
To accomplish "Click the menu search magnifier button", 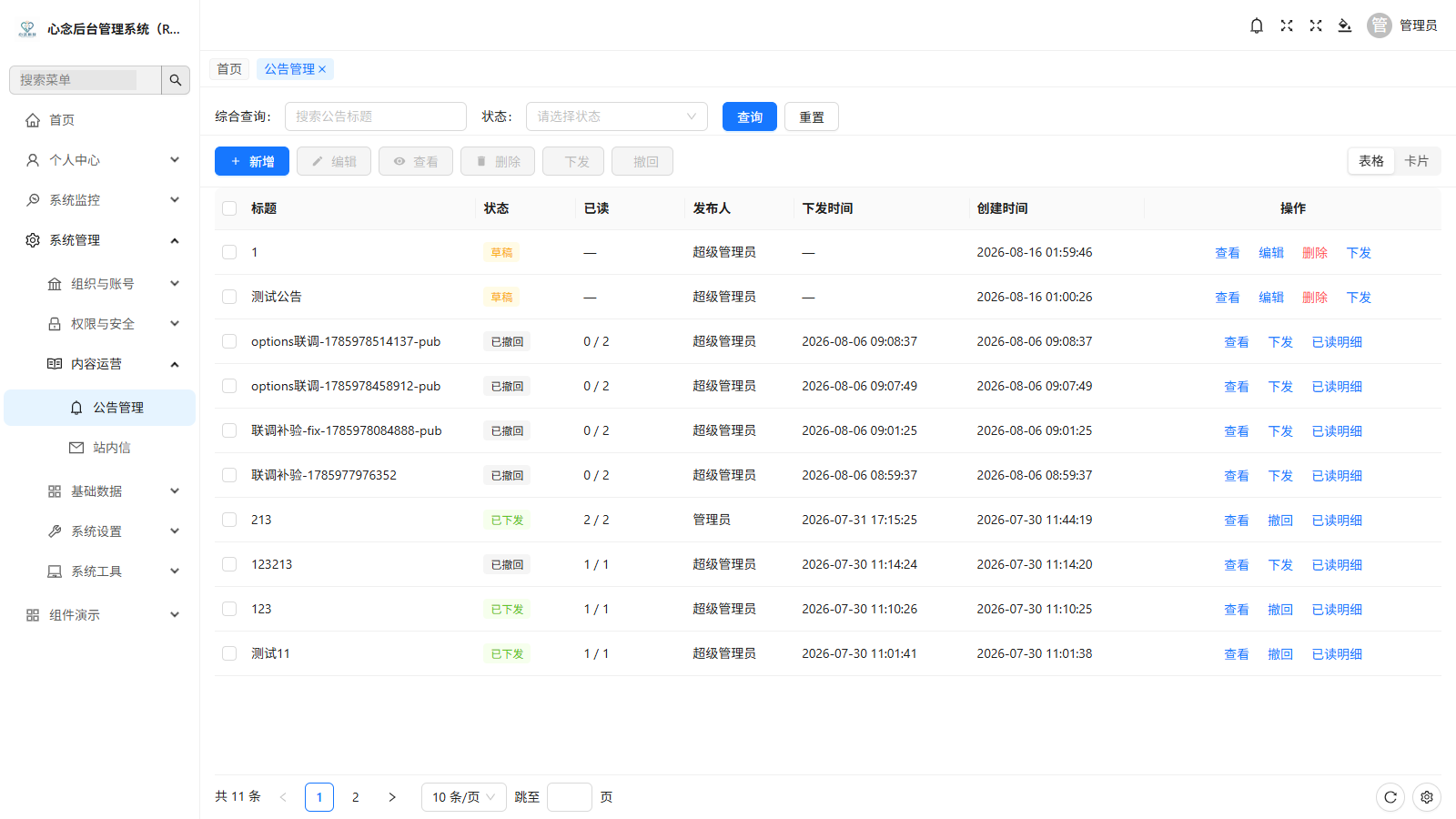I will pyautogui.click(x=176, y=80).
